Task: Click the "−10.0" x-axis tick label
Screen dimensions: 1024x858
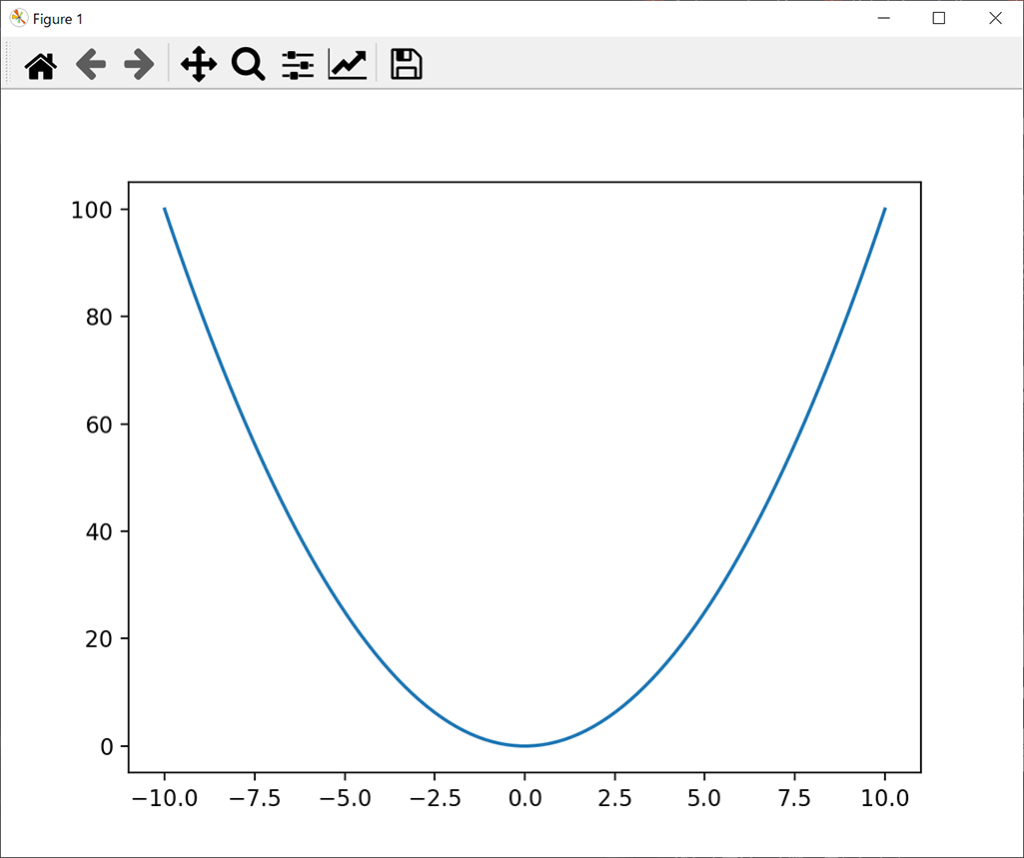Action: point(164,798)
